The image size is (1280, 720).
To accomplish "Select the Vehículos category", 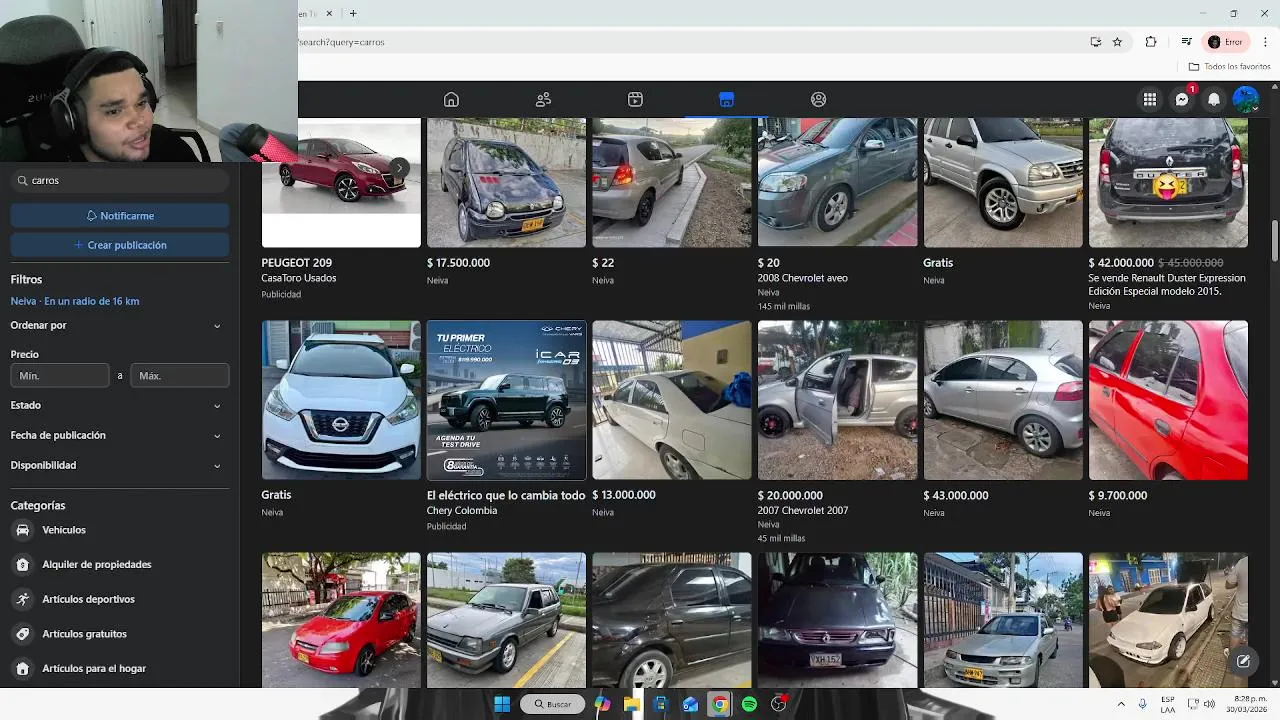I will pyautogui.click(x=118, y=530).
